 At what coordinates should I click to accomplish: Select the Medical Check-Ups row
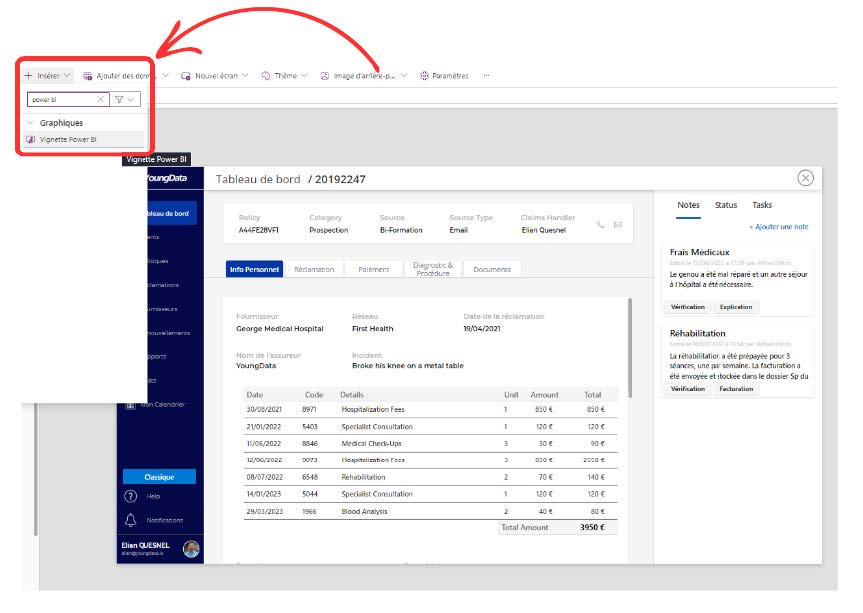pyautogui.click(x=430, y=444)
